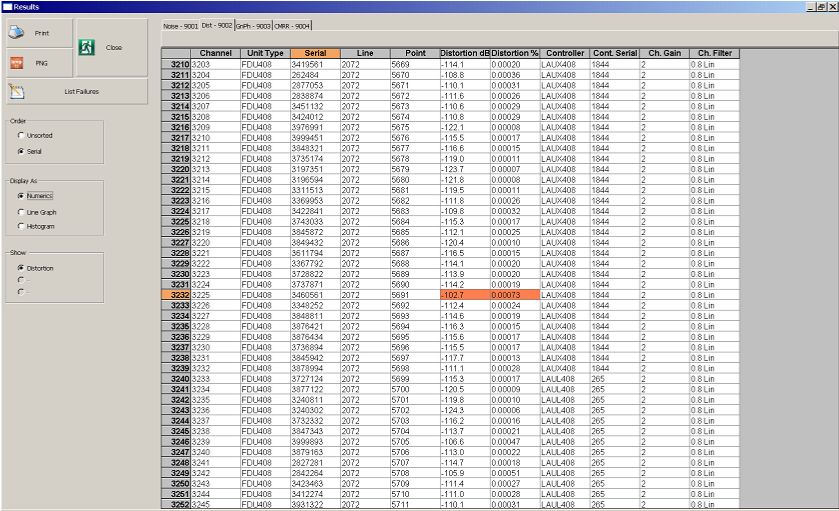Choose Line Graph display mode
This screenshot has height=511, width=839.
[x=37, y=212]
